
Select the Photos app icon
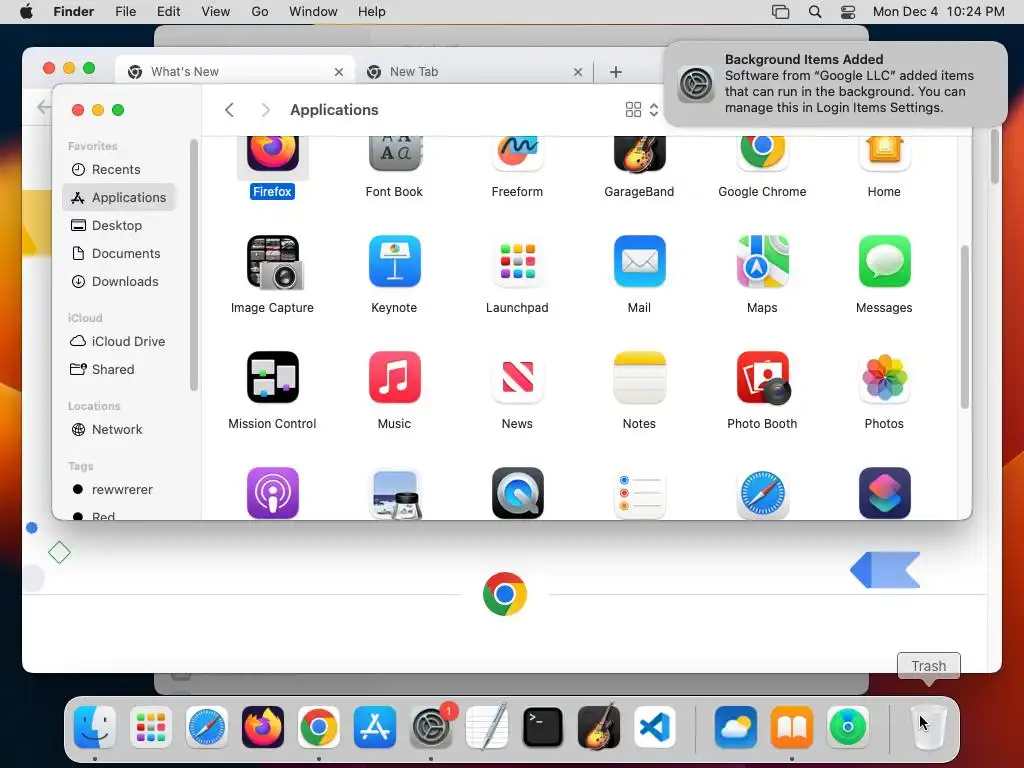884,377
